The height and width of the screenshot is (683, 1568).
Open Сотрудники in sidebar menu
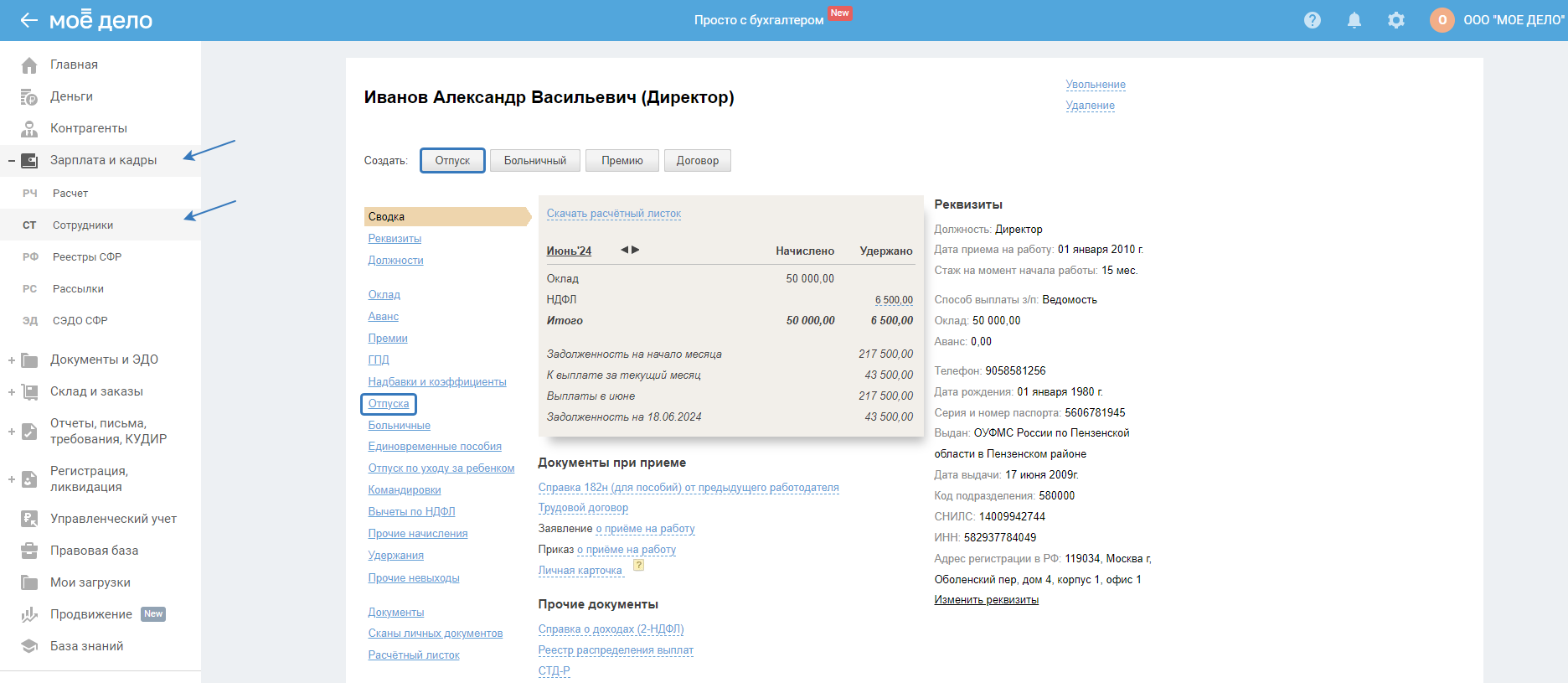(x=83, y=225)
